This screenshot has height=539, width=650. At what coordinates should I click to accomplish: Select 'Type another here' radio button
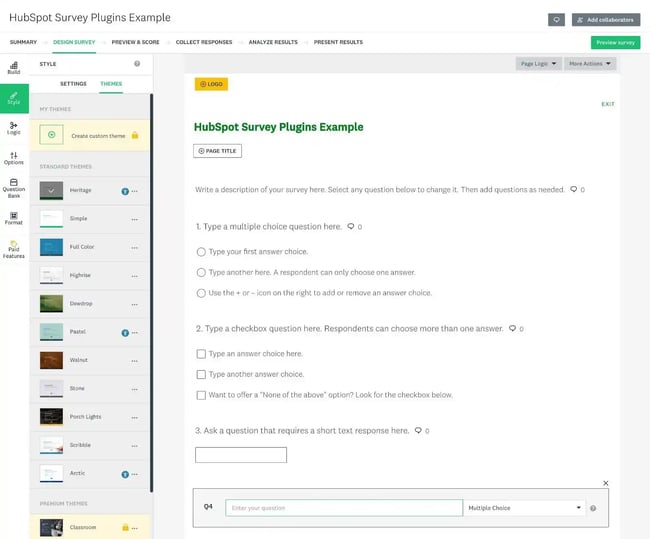click(201, 272)
